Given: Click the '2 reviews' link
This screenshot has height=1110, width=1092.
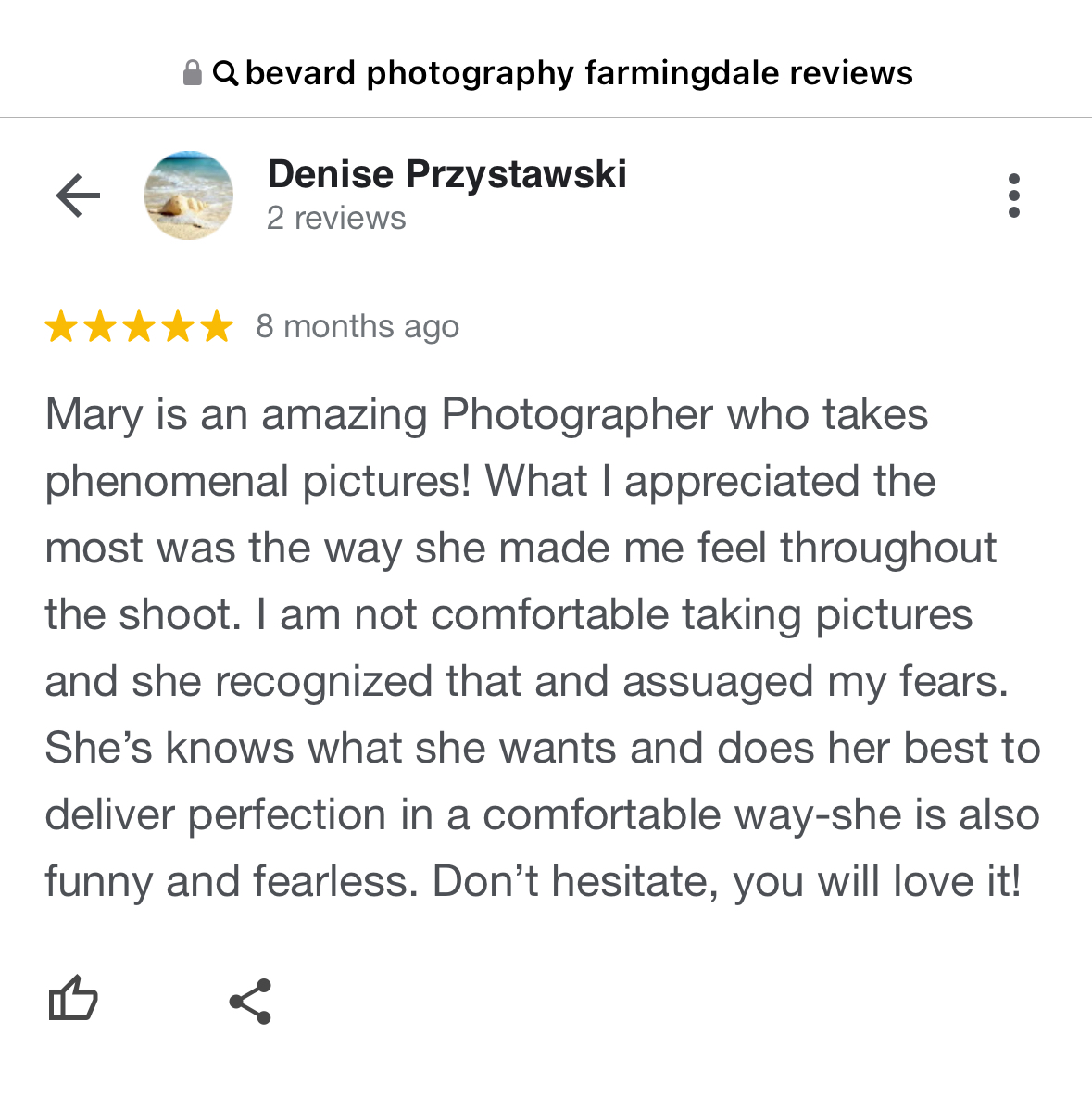Looking at the screenshot, I should 336,219.
